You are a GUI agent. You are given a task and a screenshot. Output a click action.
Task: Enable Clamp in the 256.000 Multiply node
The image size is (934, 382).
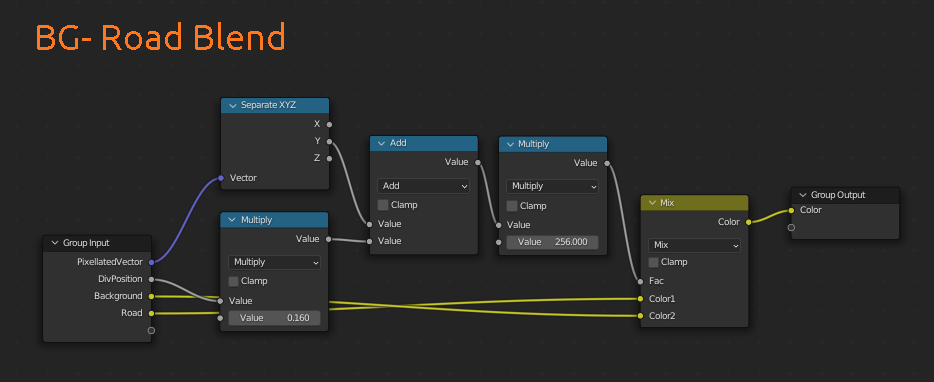pyautogui.click(x=512, y=206)
